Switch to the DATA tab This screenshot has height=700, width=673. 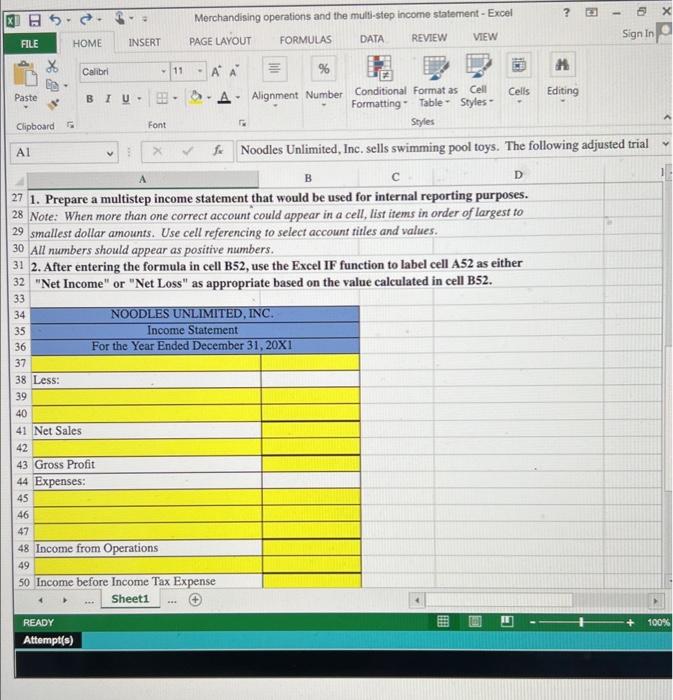[x=372, y=39]
